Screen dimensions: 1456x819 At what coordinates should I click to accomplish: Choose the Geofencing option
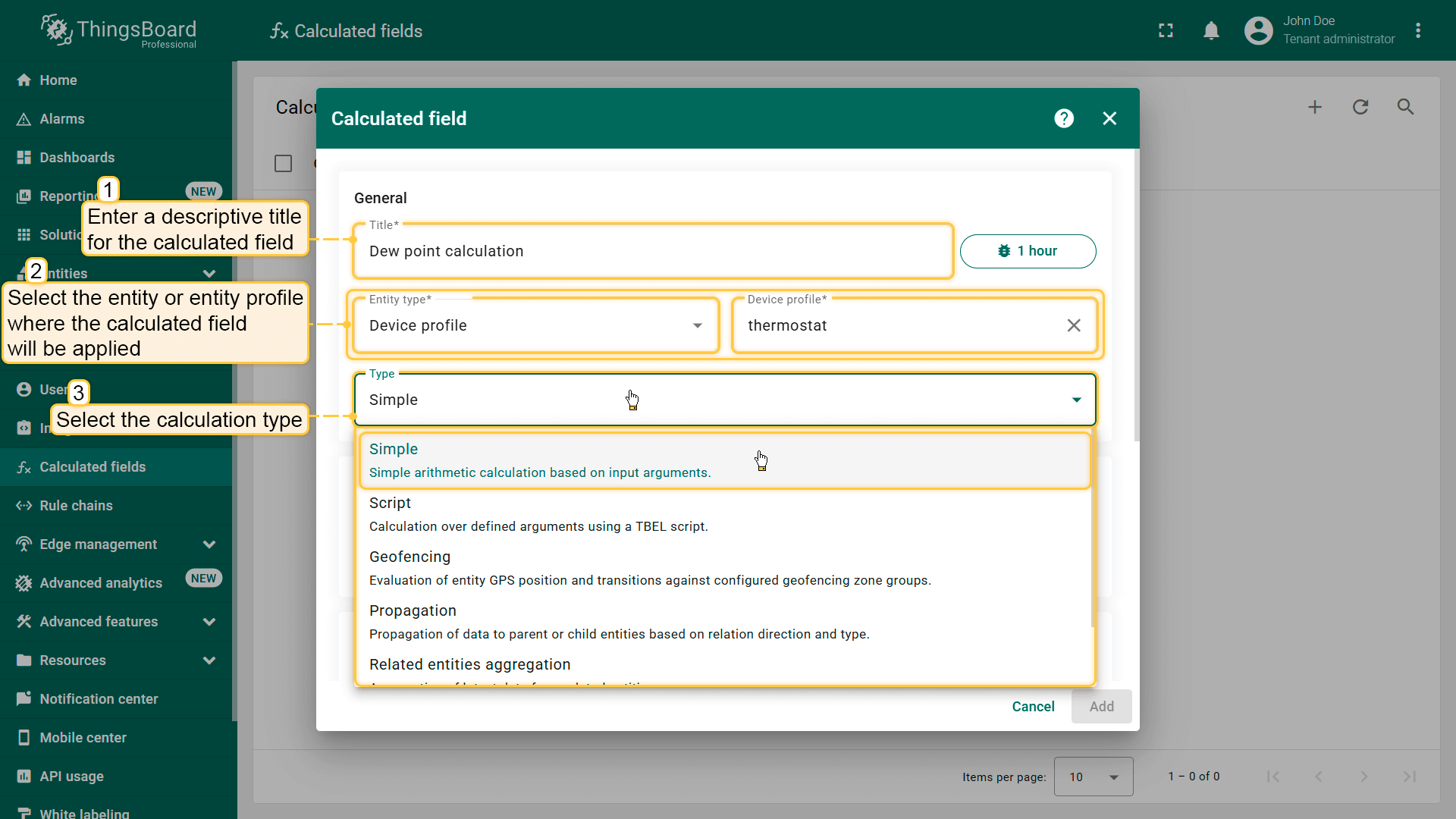[724, 568]
